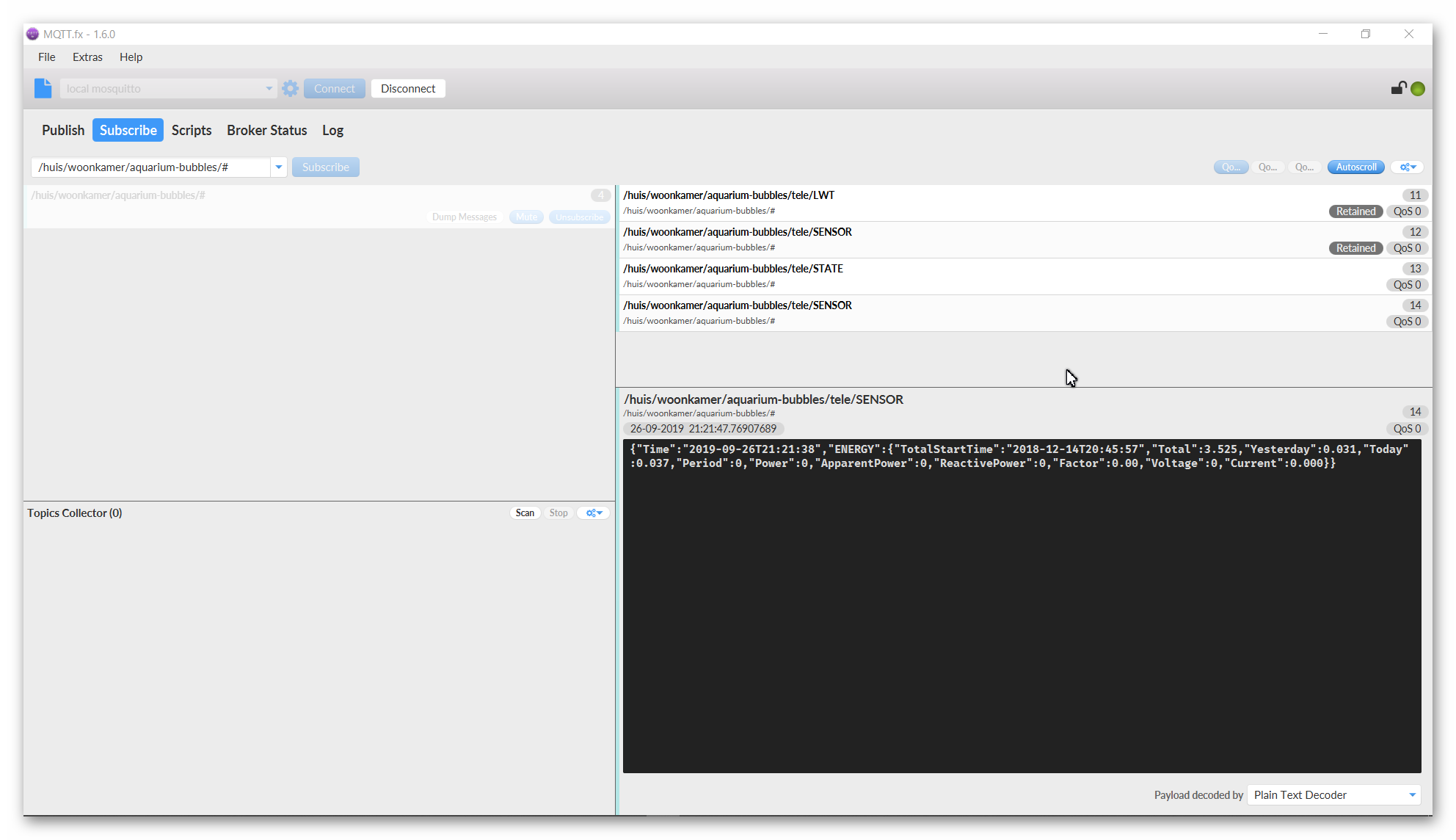Open the Topics Collector gears menu
Viewport: 1456px width, 840px height.
[x=592, y=513]
